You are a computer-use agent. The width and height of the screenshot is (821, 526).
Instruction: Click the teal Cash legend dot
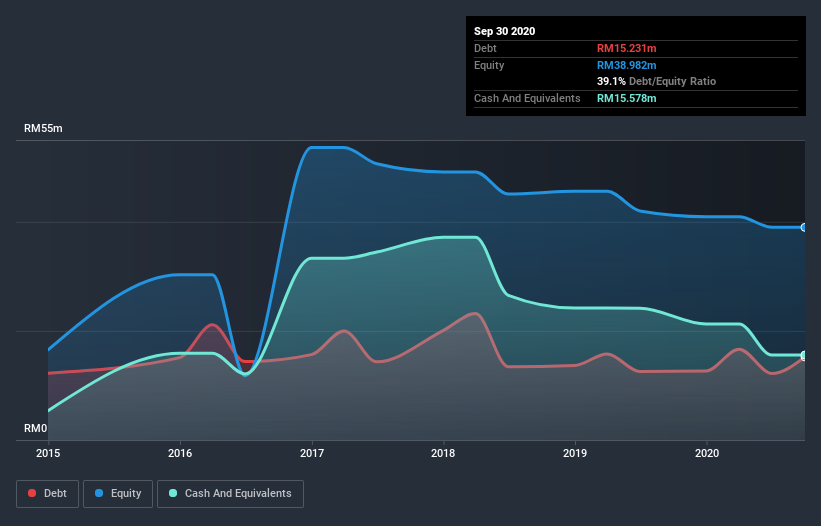(173, 493)
